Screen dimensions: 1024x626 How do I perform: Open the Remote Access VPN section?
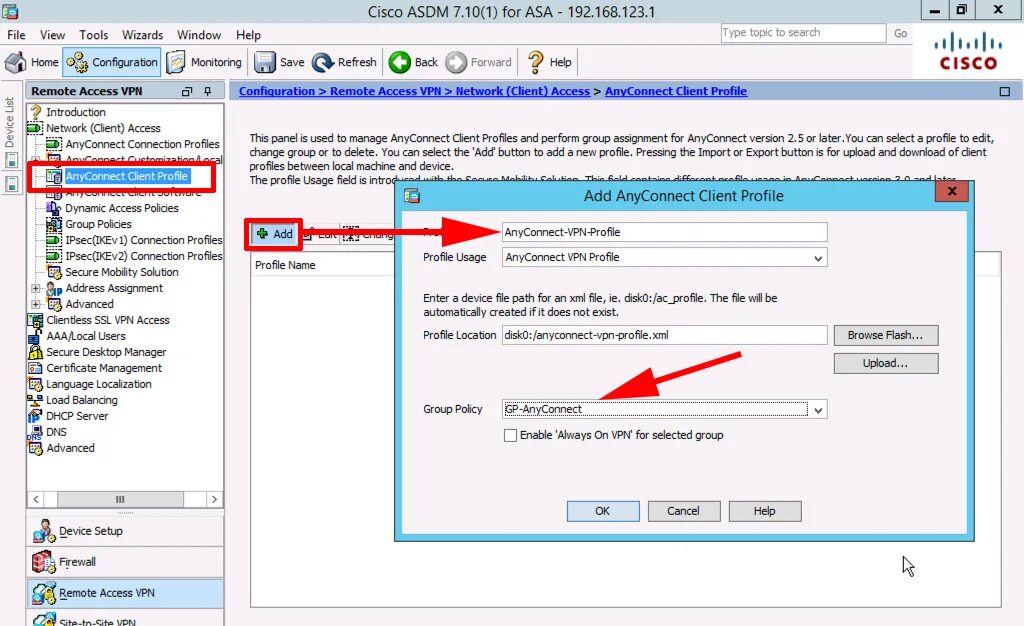click(x=125, y=593)
